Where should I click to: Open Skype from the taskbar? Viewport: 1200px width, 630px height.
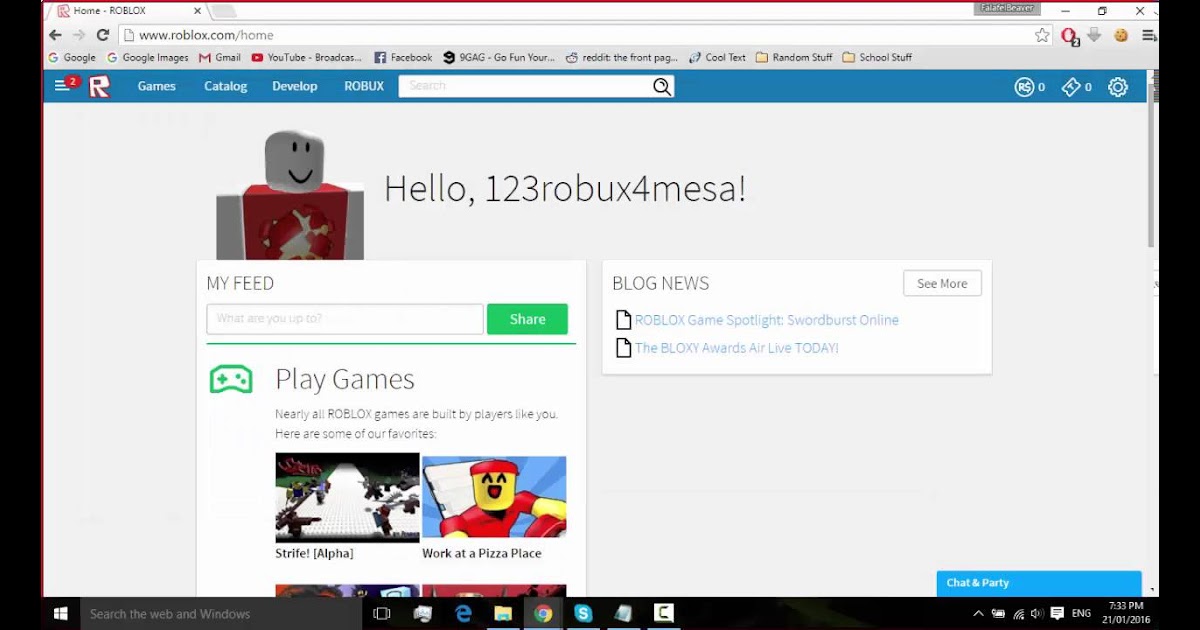tap(583, 613)
